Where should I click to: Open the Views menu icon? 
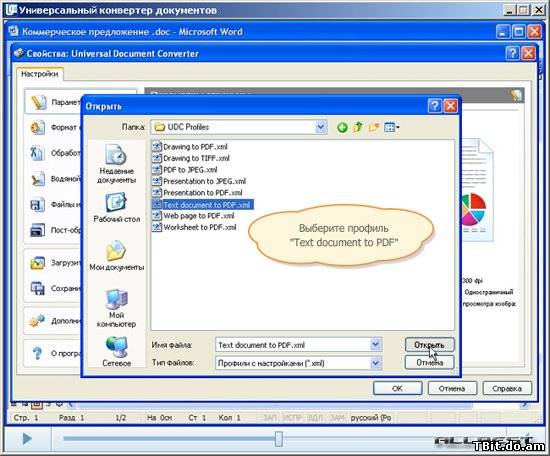coord(392,127)
